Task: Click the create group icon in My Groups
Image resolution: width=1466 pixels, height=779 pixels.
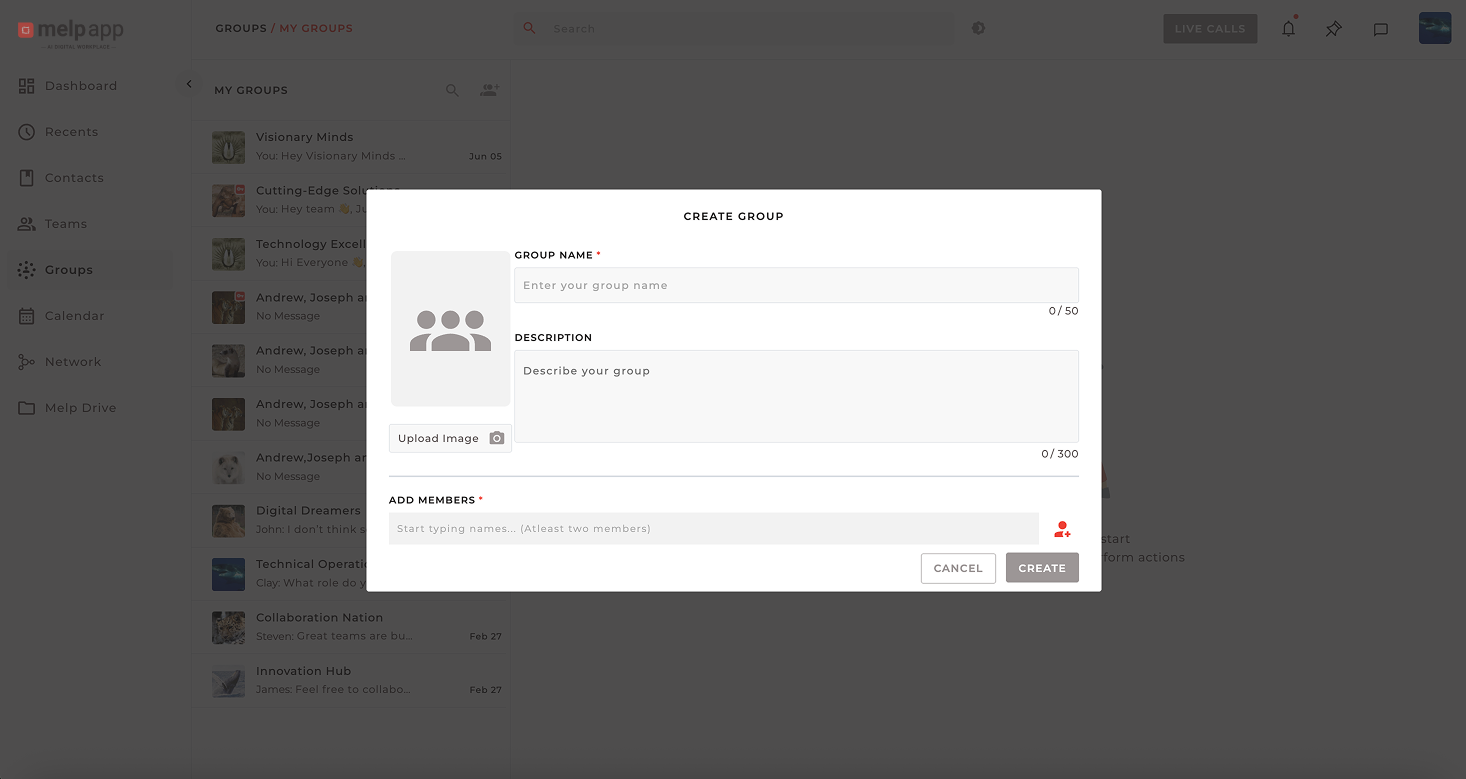Action: click(489, 90)
